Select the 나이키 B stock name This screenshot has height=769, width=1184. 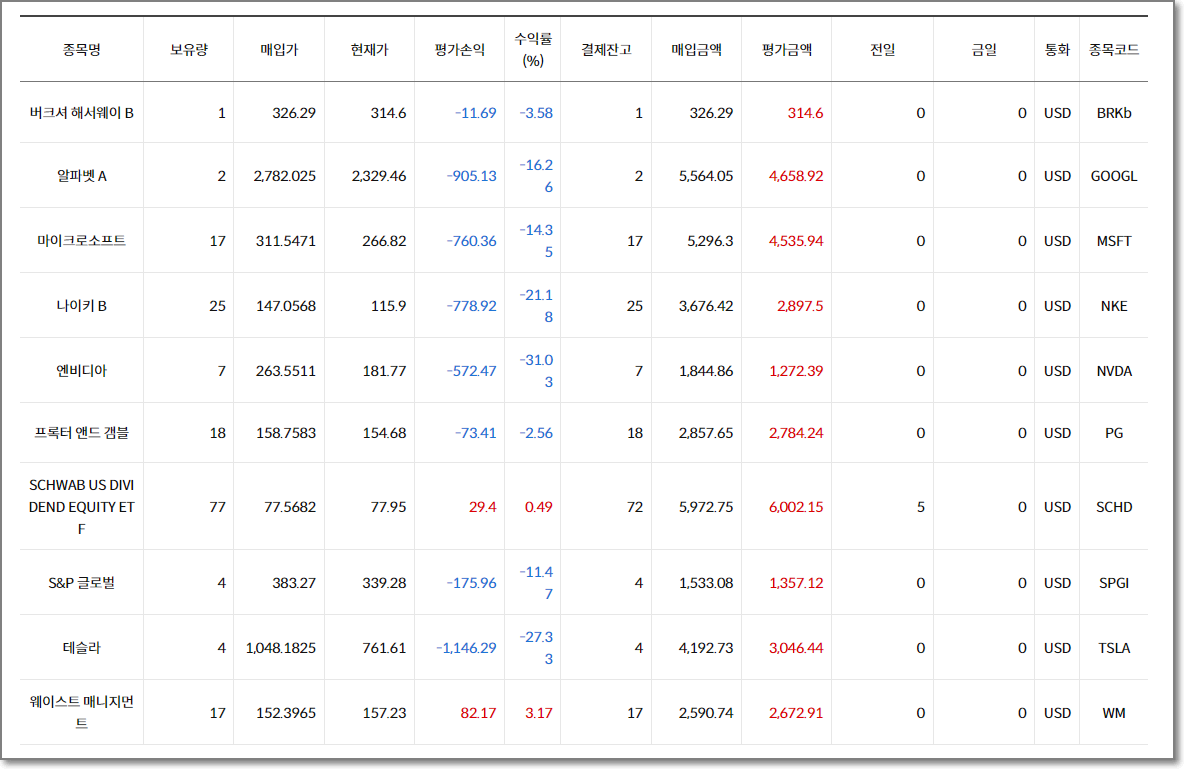pos(82,306)
